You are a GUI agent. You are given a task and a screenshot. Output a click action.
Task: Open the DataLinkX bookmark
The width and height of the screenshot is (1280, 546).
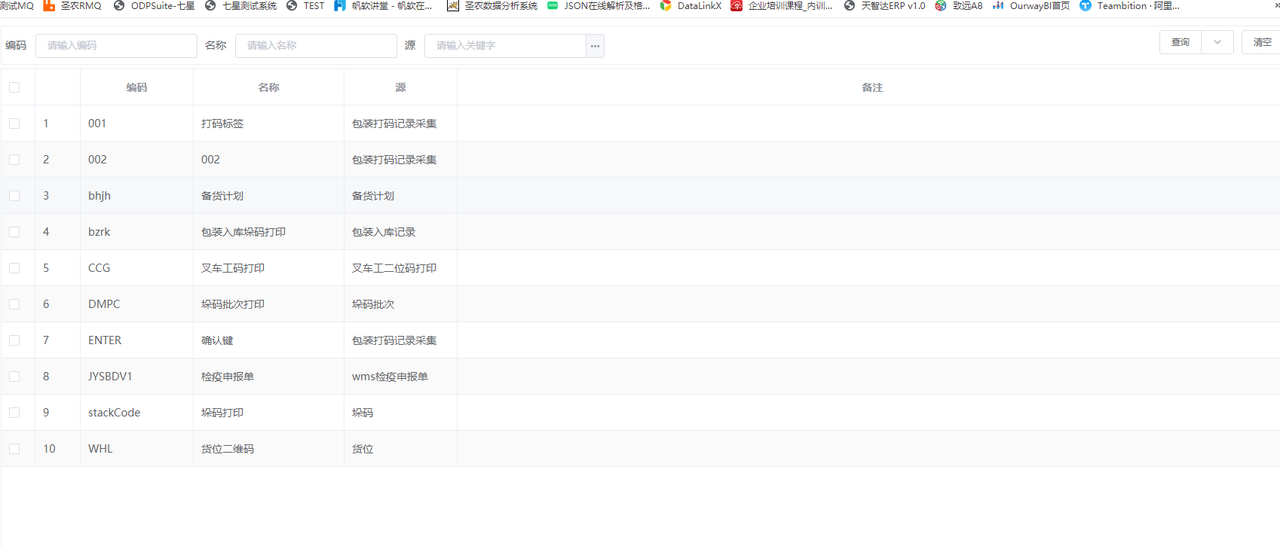[x=690, y=6]
